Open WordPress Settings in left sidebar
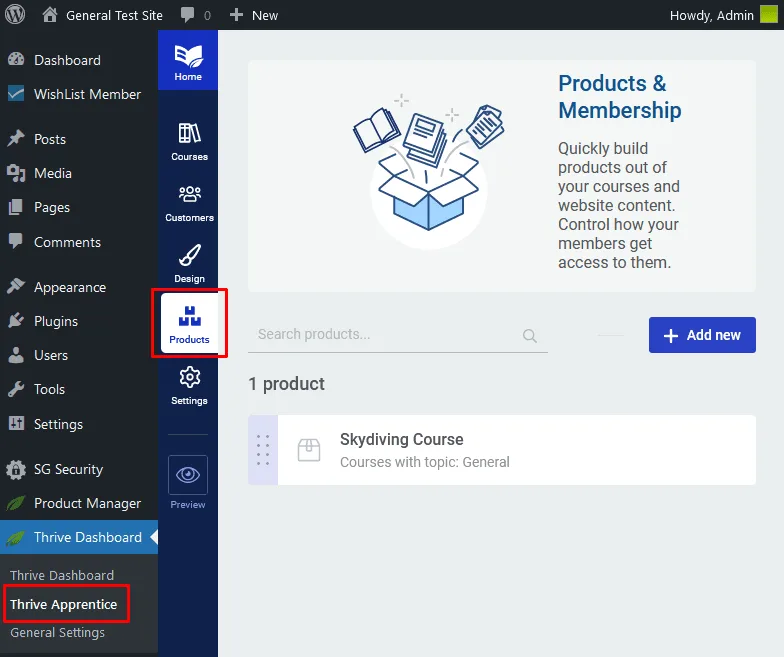Image resolution: width=784 pixels, height=657 pixels. (x=79, y=424)
